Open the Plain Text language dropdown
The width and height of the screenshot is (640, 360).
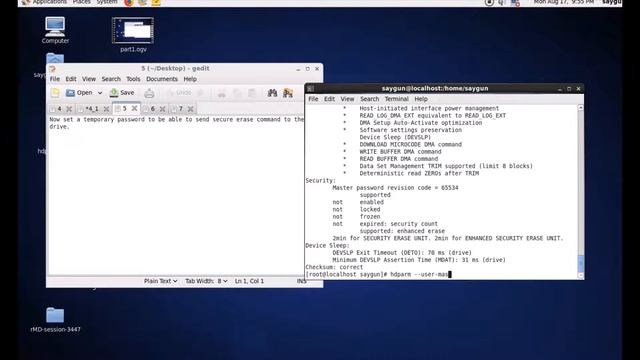[x=160, y=281]
